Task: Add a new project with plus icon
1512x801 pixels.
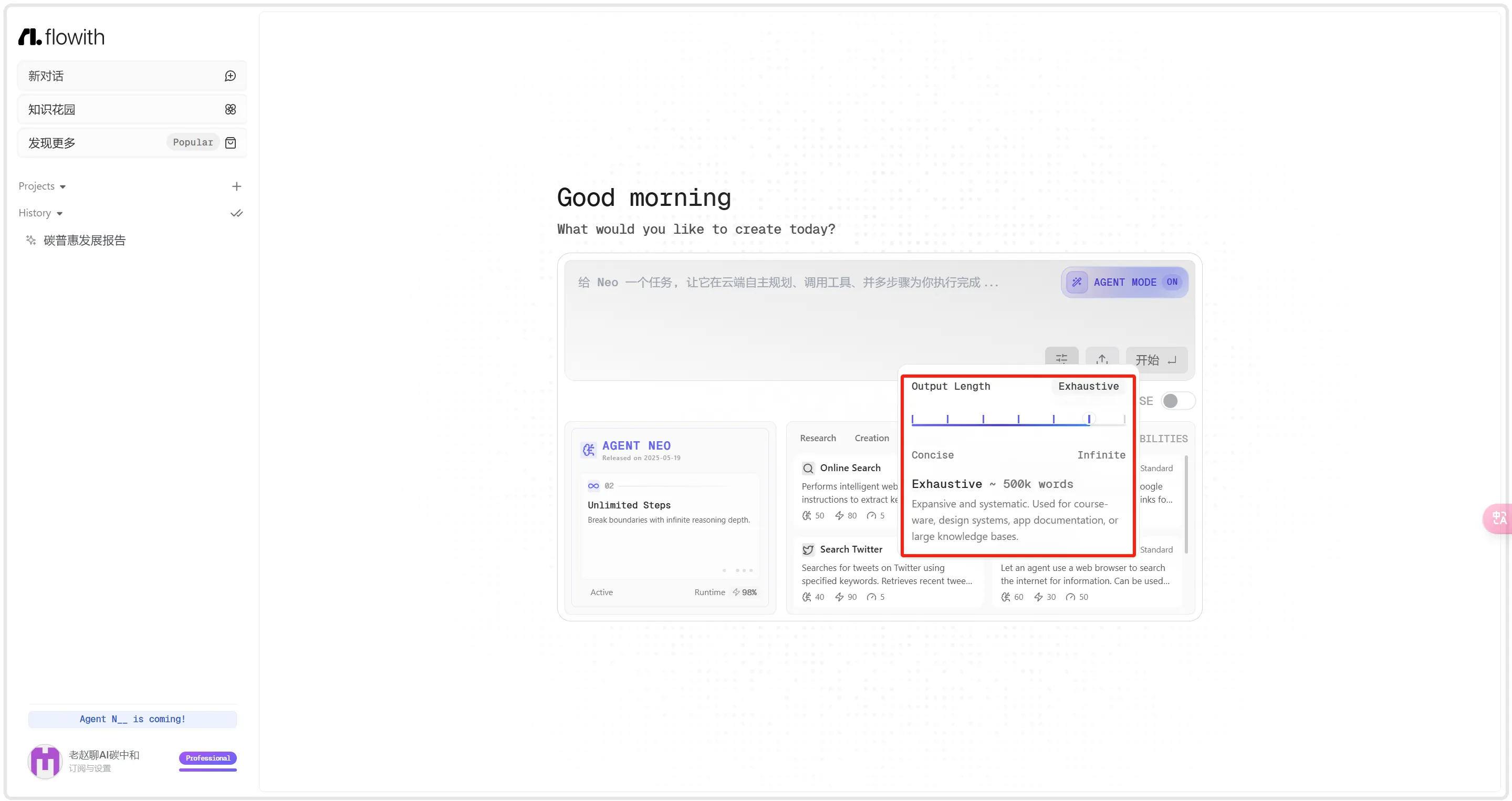Action: point(236,186)
